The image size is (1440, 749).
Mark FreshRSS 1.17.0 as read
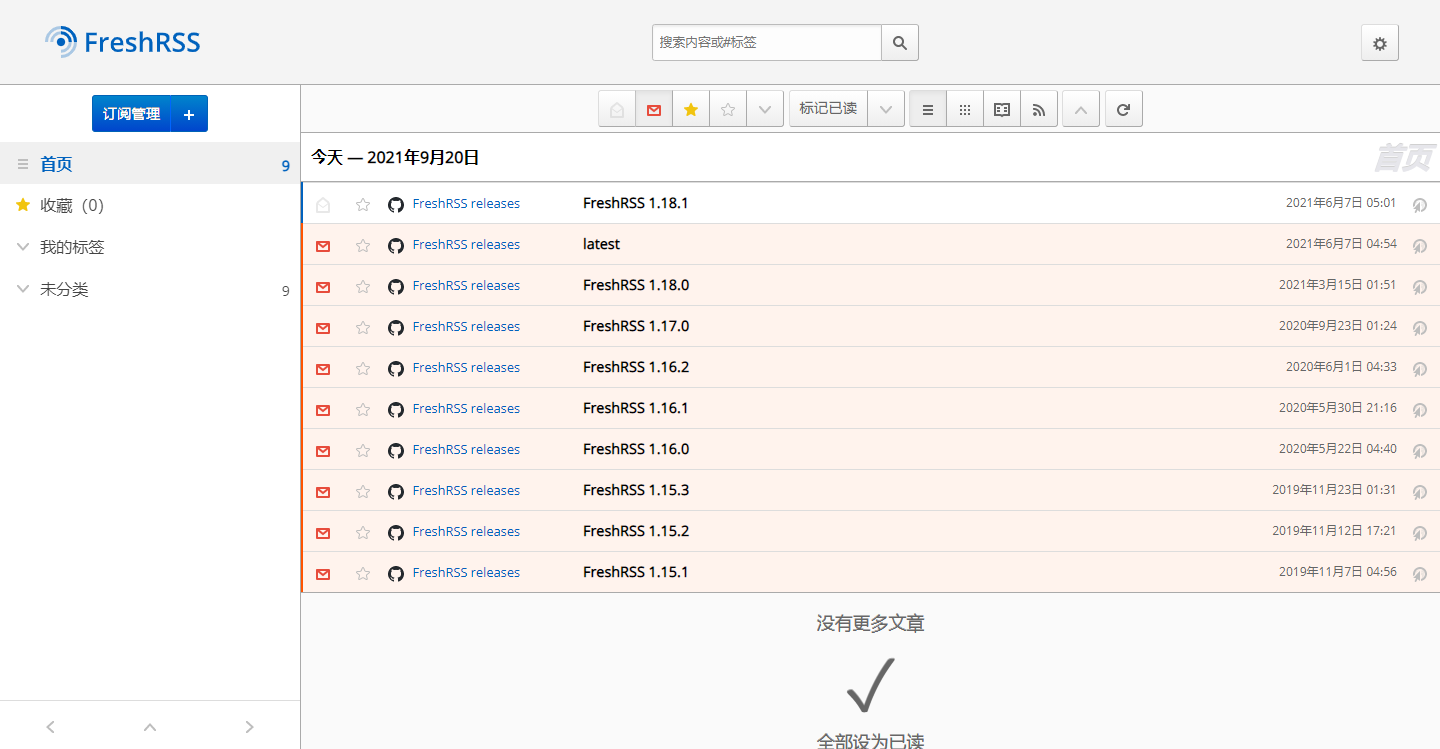tap(323, 328)
